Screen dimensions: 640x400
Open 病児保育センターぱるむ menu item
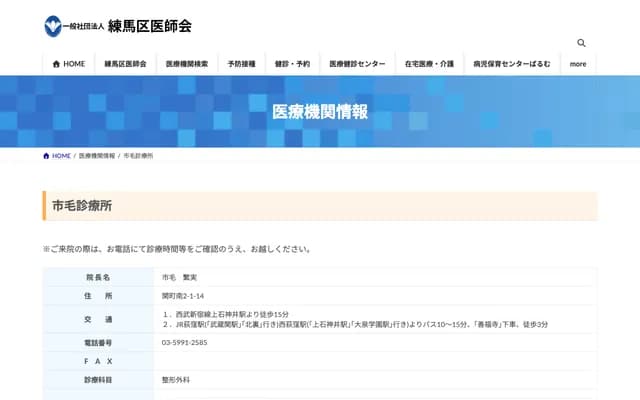tap(511, 63)
